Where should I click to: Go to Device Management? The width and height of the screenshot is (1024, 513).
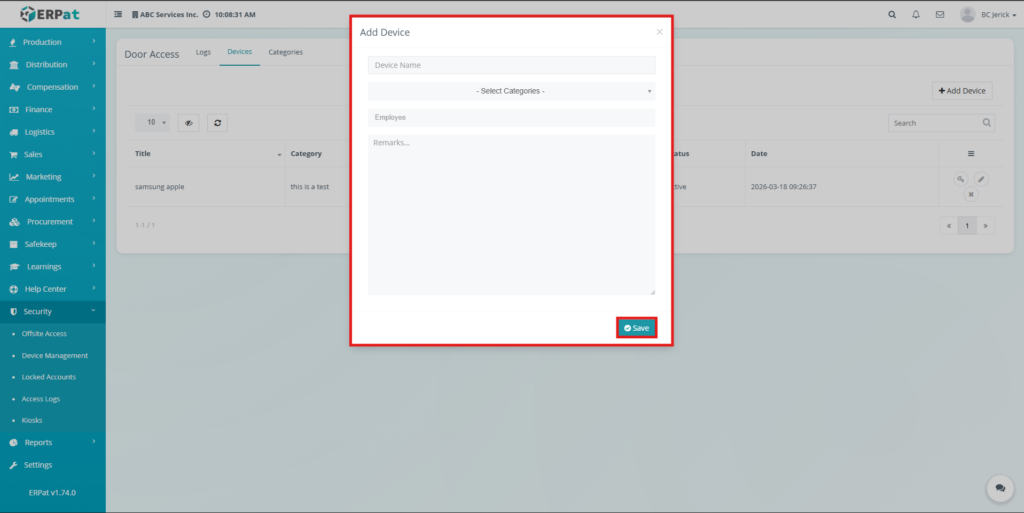54,356
